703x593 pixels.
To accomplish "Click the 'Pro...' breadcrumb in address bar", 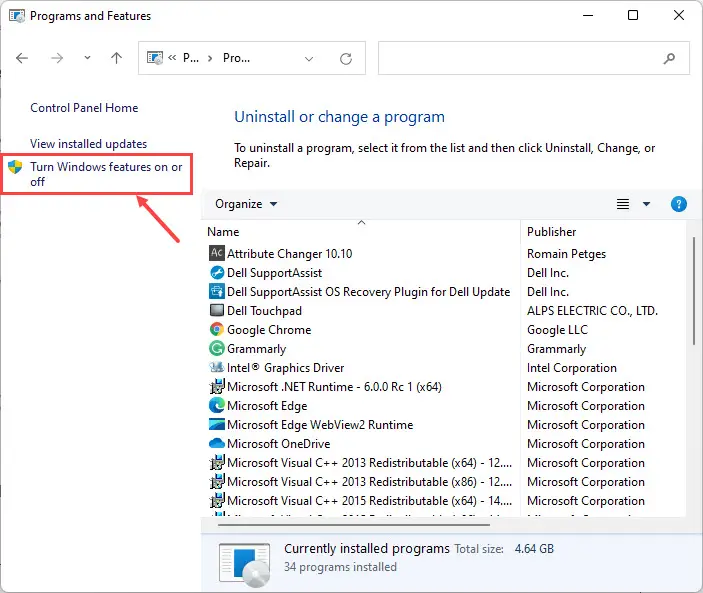I will coord(236,58).
